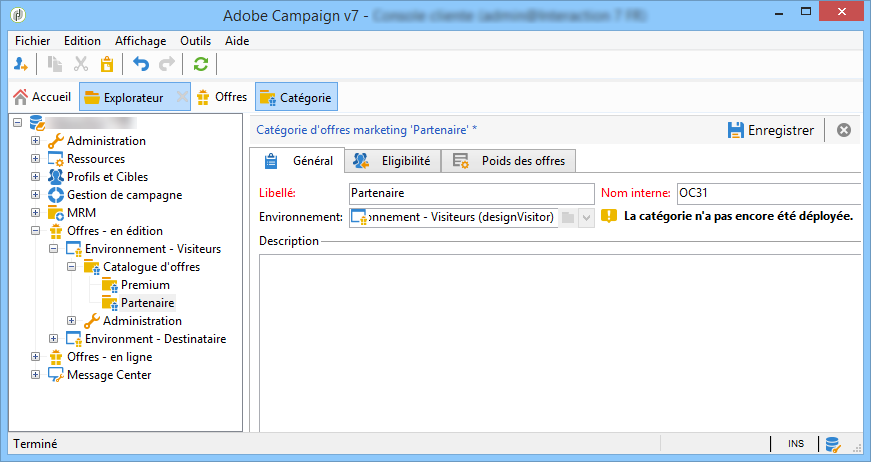Click the Accueil home icon
Screen dimensions: 889x470
[20, 97]
